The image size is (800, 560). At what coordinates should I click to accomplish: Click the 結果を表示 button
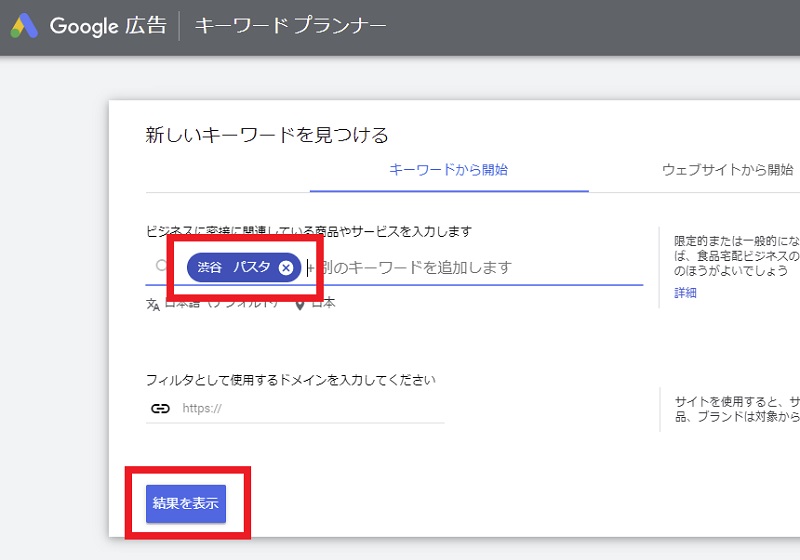(x=186, y=503)
